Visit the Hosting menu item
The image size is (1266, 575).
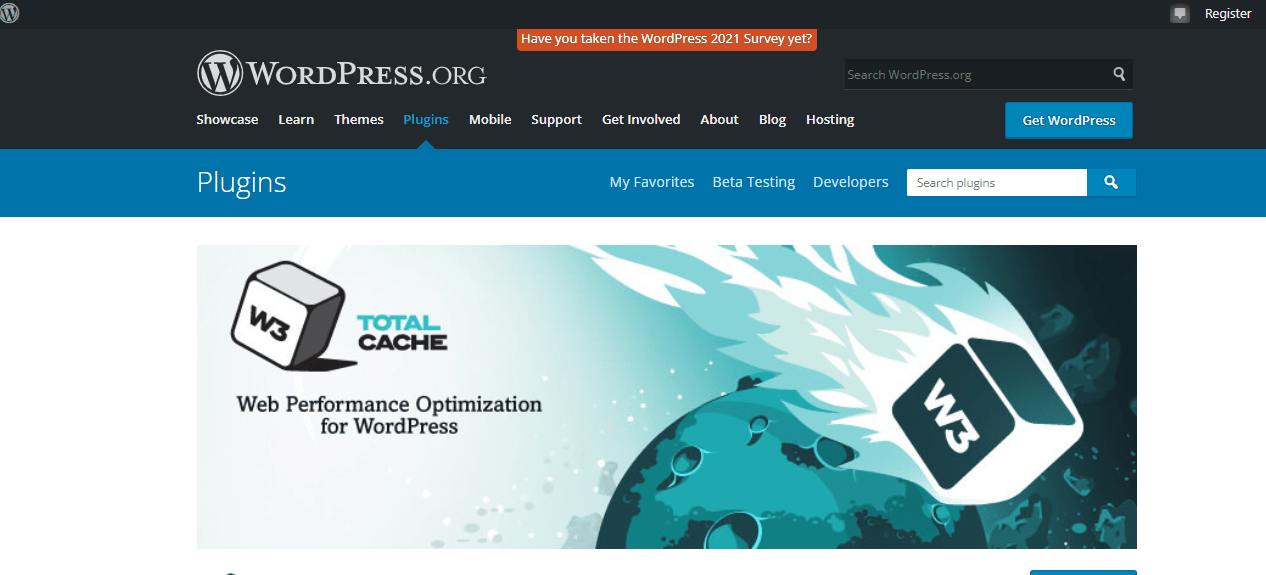pyautogui.click(x=830, y=120)
